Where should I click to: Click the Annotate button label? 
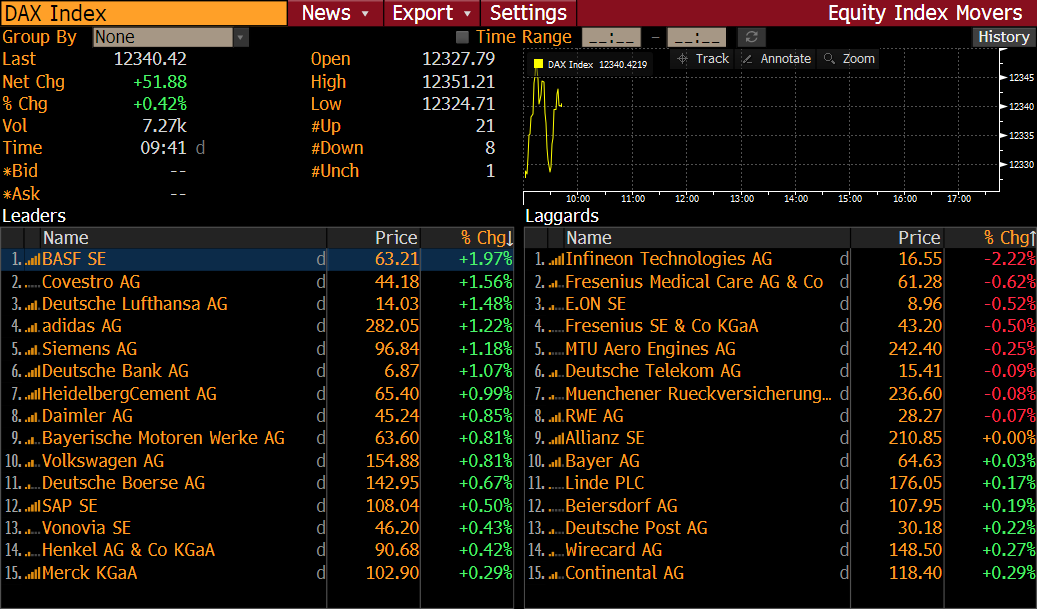[786, 59]
